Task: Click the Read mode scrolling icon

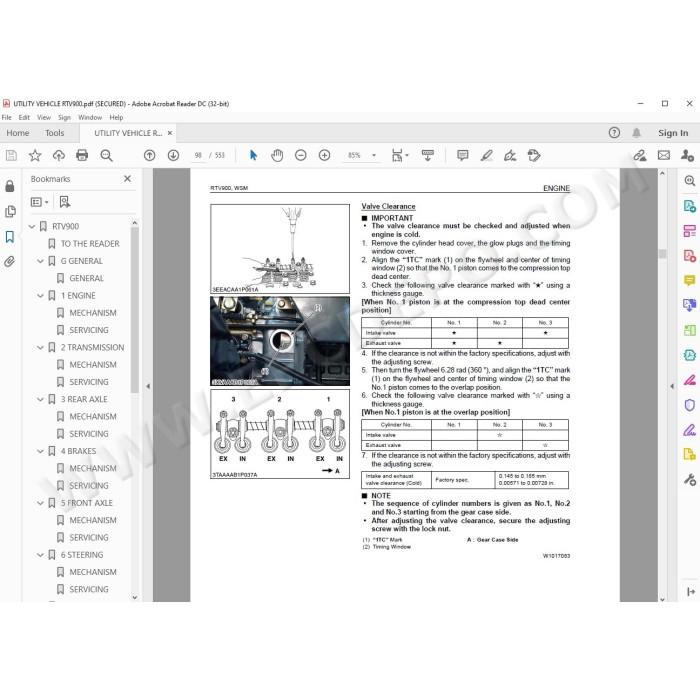Action: click(x=428, y=155)
